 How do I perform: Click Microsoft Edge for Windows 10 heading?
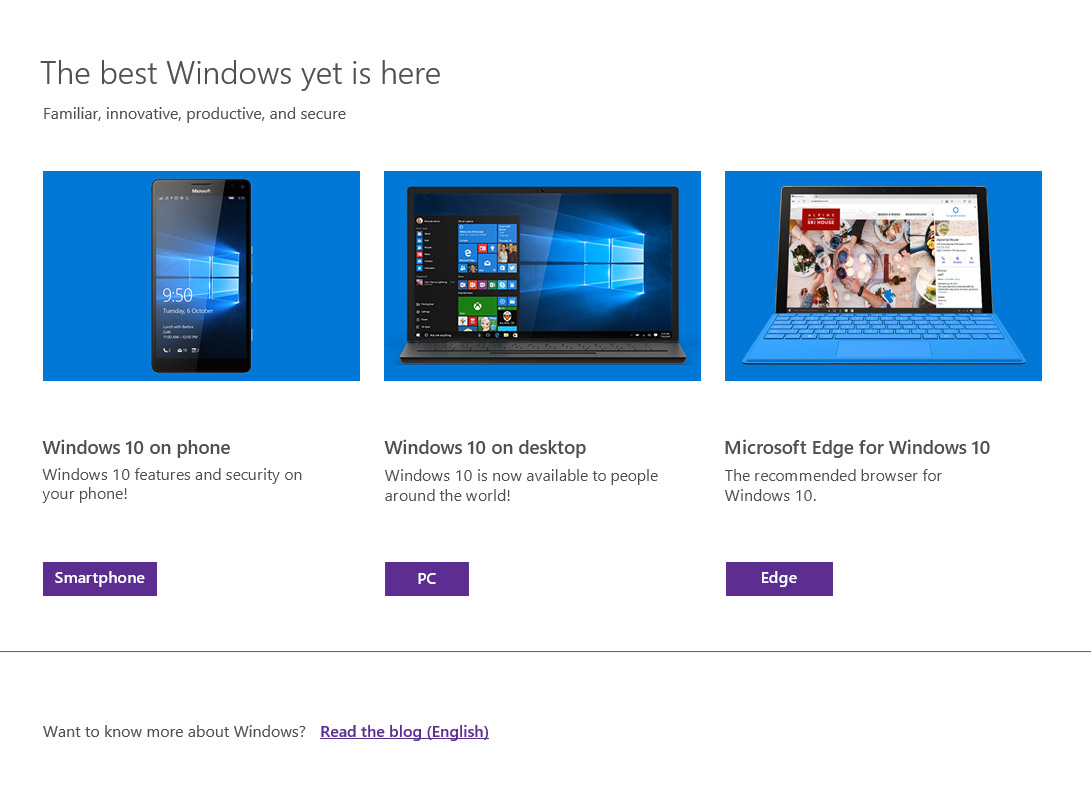857,447
